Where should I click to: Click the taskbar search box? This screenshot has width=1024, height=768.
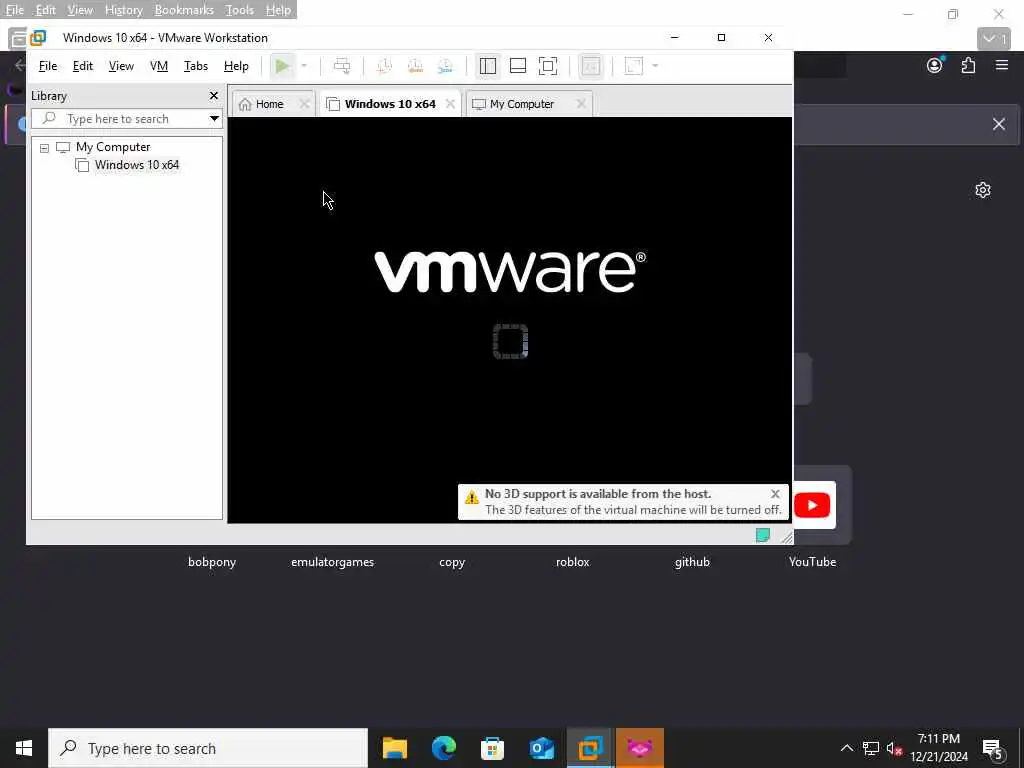pyautogui.click(x=208, y=748)
